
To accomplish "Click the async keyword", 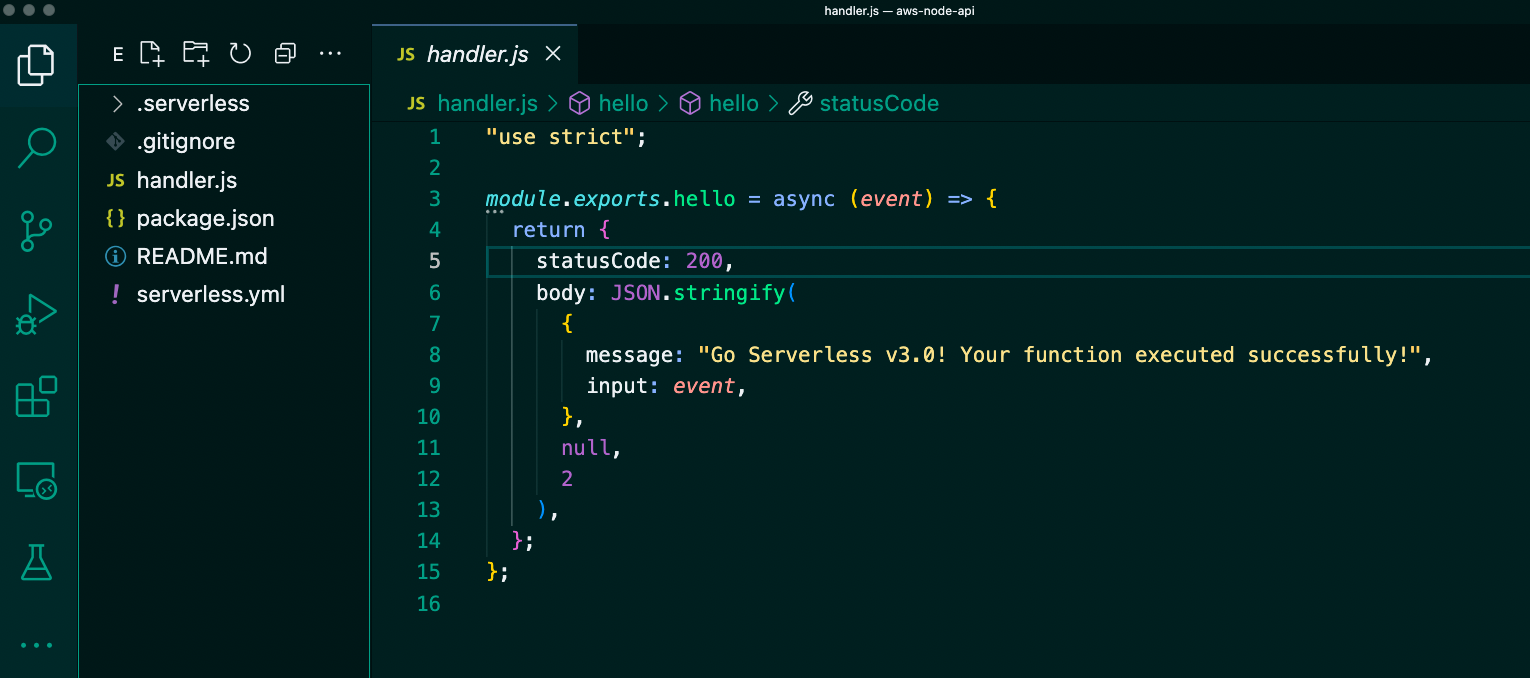I will [x=804, y=199].
